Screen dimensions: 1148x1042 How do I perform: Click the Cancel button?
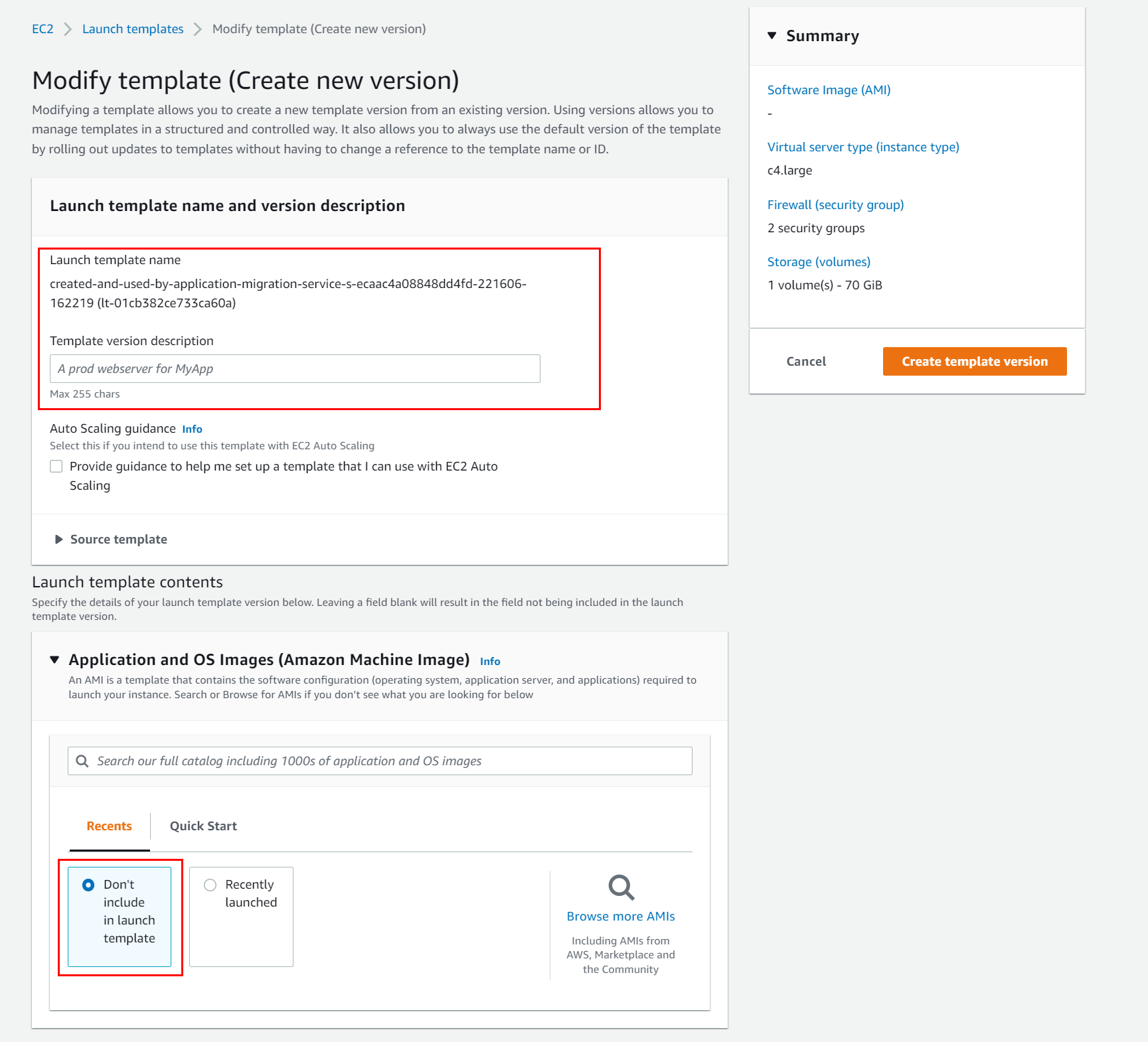click(806, 361)
